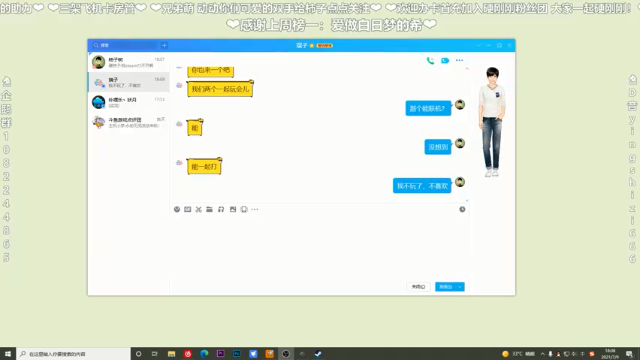Click the plus icon next to search

pyautogui.click(x=164, y=45)
